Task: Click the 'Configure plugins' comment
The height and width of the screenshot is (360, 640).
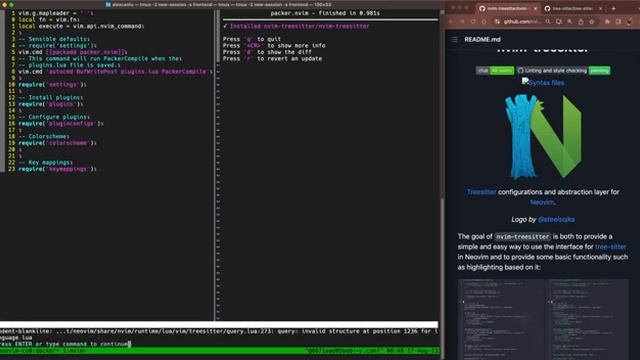Action: pos(54,117)
